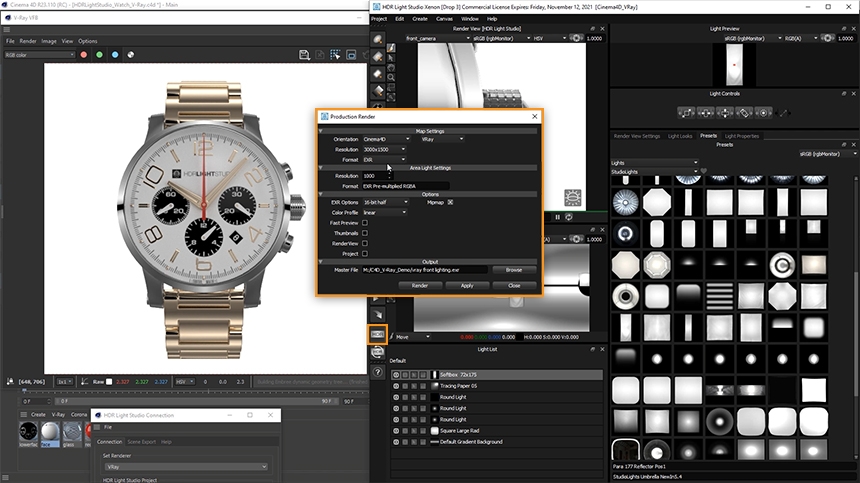860x483 pixels.
Task: Open the Project menu in HDR Light Studio
Action: point(379,19)
